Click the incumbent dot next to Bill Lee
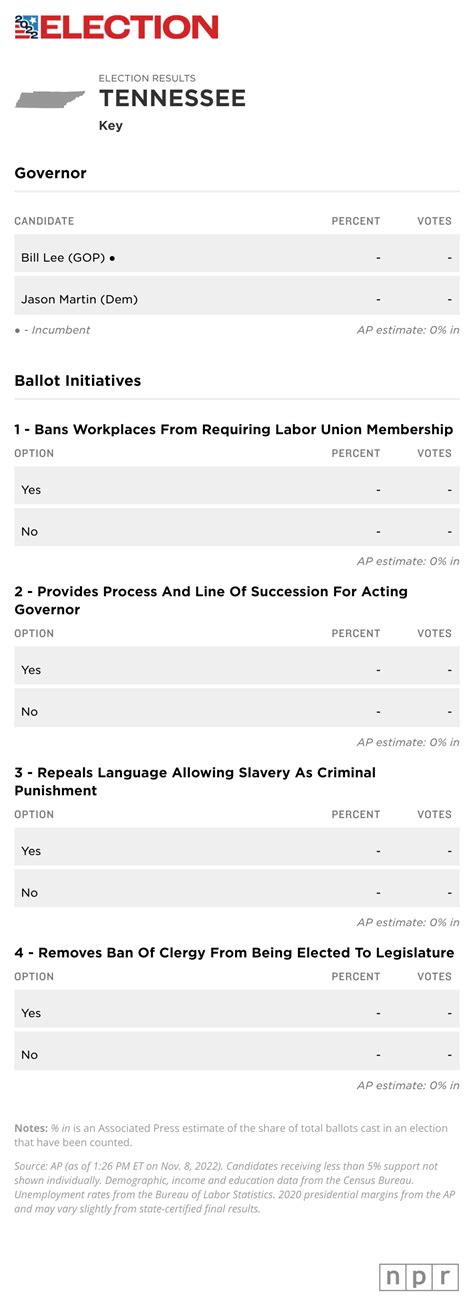 [112, 258]
